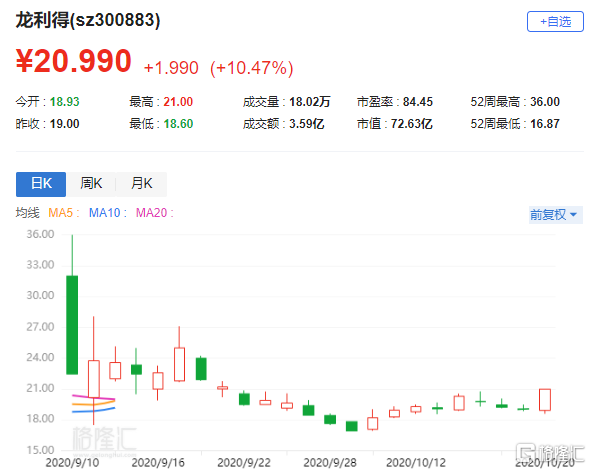Click the 均线 label
The image size is (591, 470).
[28, 213]
